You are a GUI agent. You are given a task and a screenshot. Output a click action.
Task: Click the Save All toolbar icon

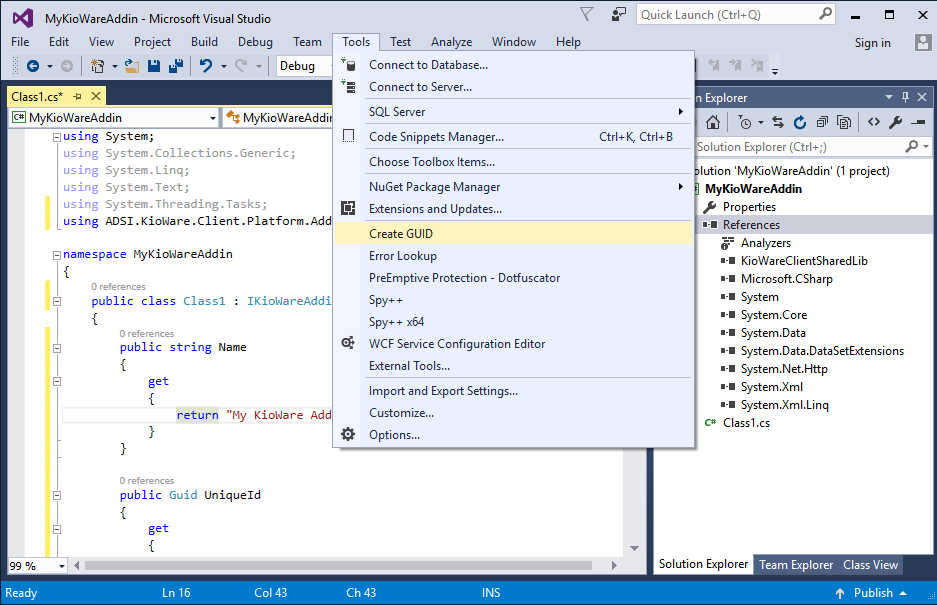176,66
